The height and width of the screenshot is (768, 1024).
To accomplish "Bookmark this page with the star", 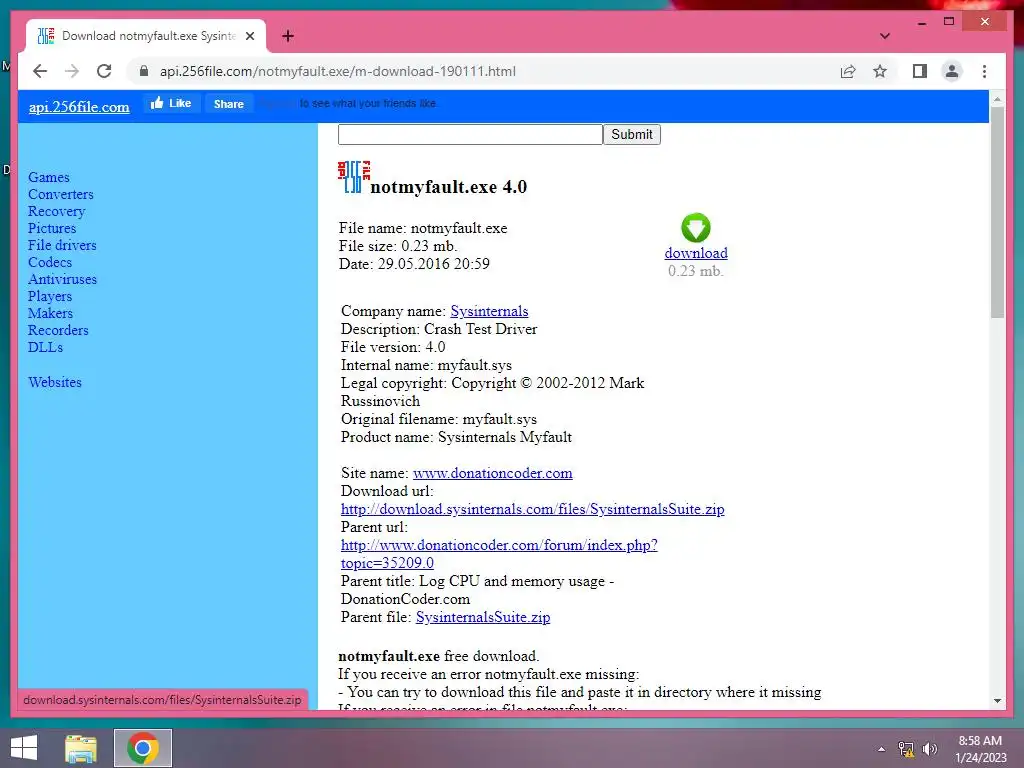I will 880,71.
